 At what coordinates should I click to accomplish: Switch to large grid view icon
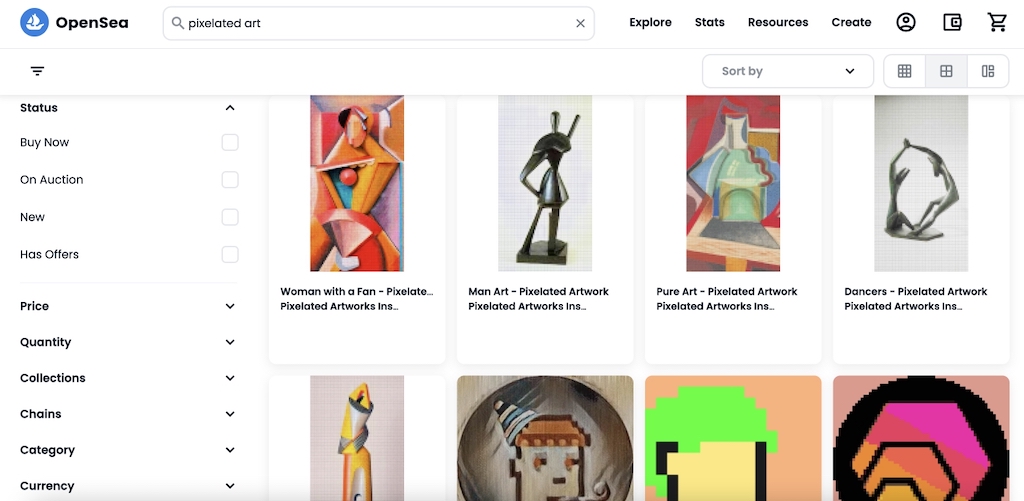(946, 71)
